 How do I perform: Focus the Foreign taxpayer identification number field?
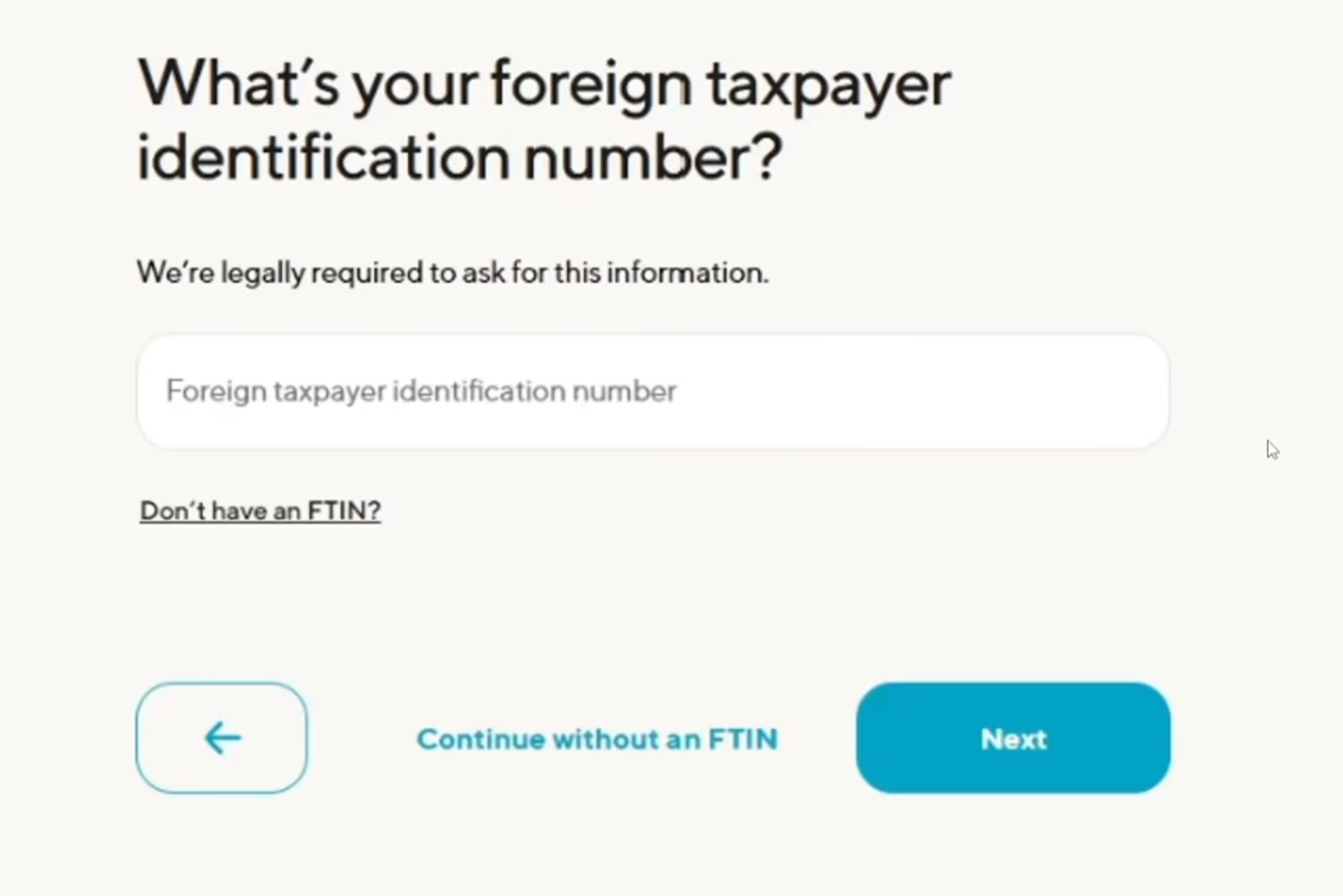tap(653, 391)
